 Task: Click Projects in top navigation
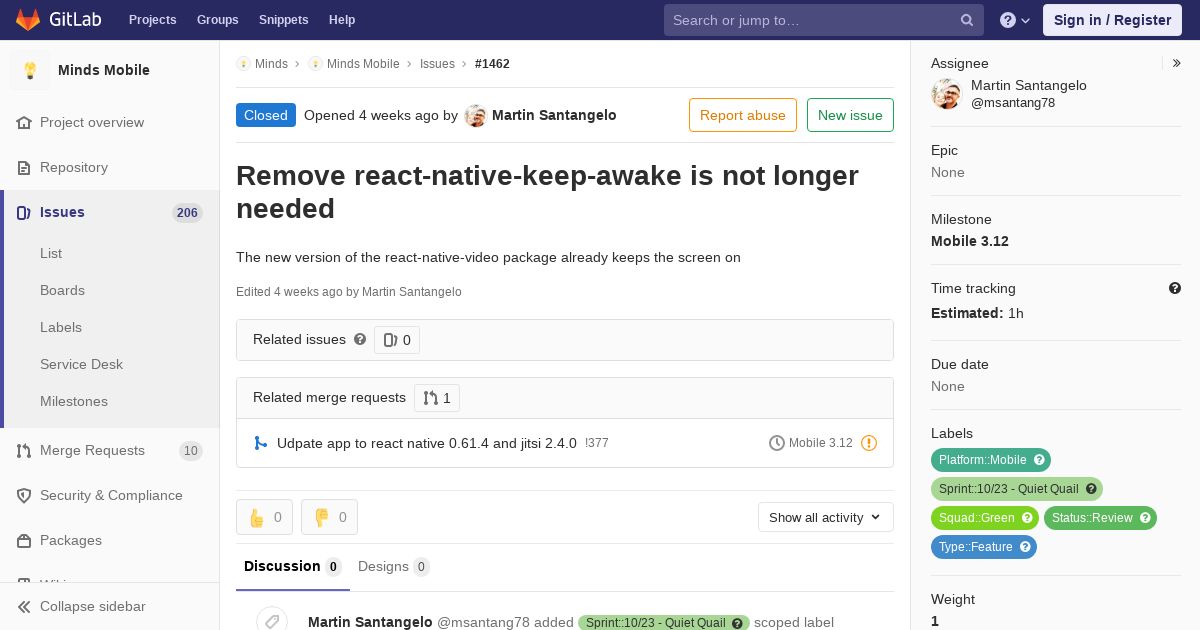pyautogui.click(x=152, y=20)
